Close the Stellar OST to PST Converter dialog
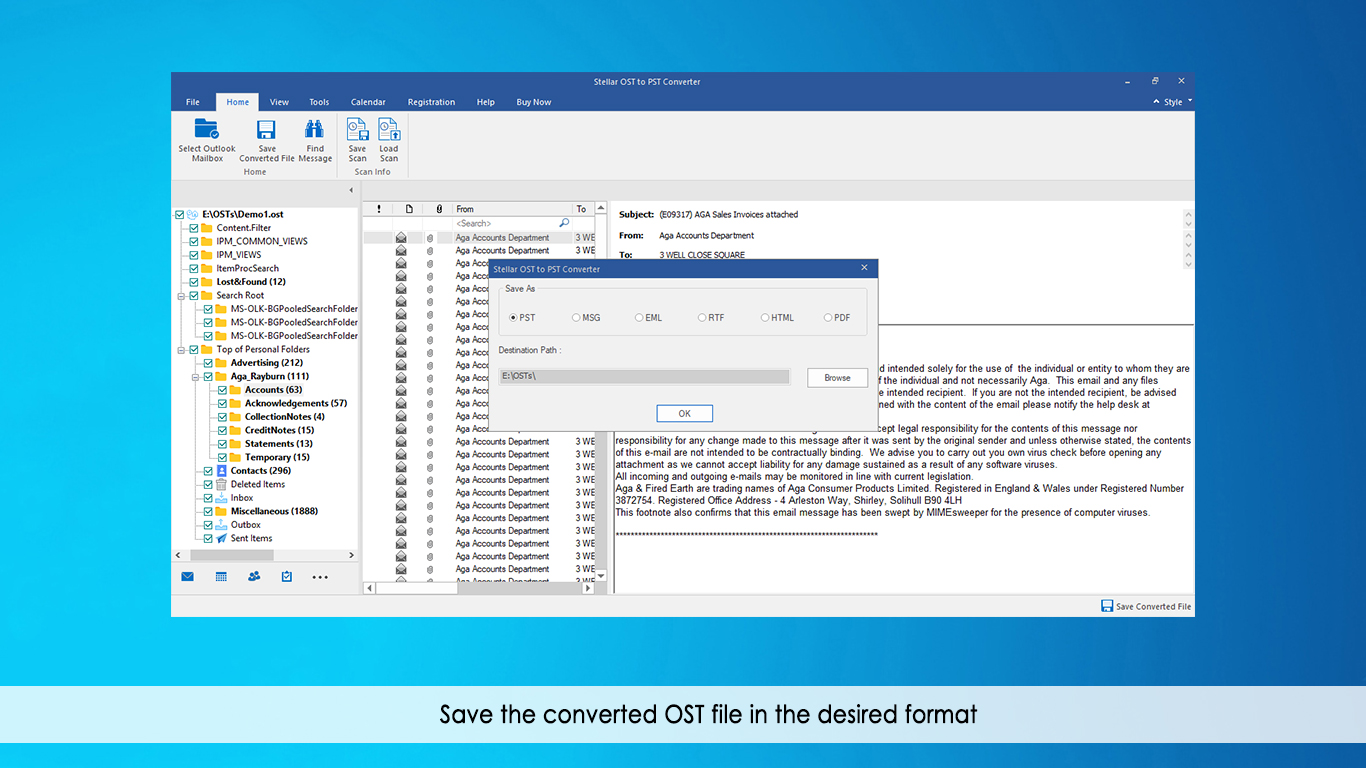This screenshot has width=1366, height=768. coord(865,268)
